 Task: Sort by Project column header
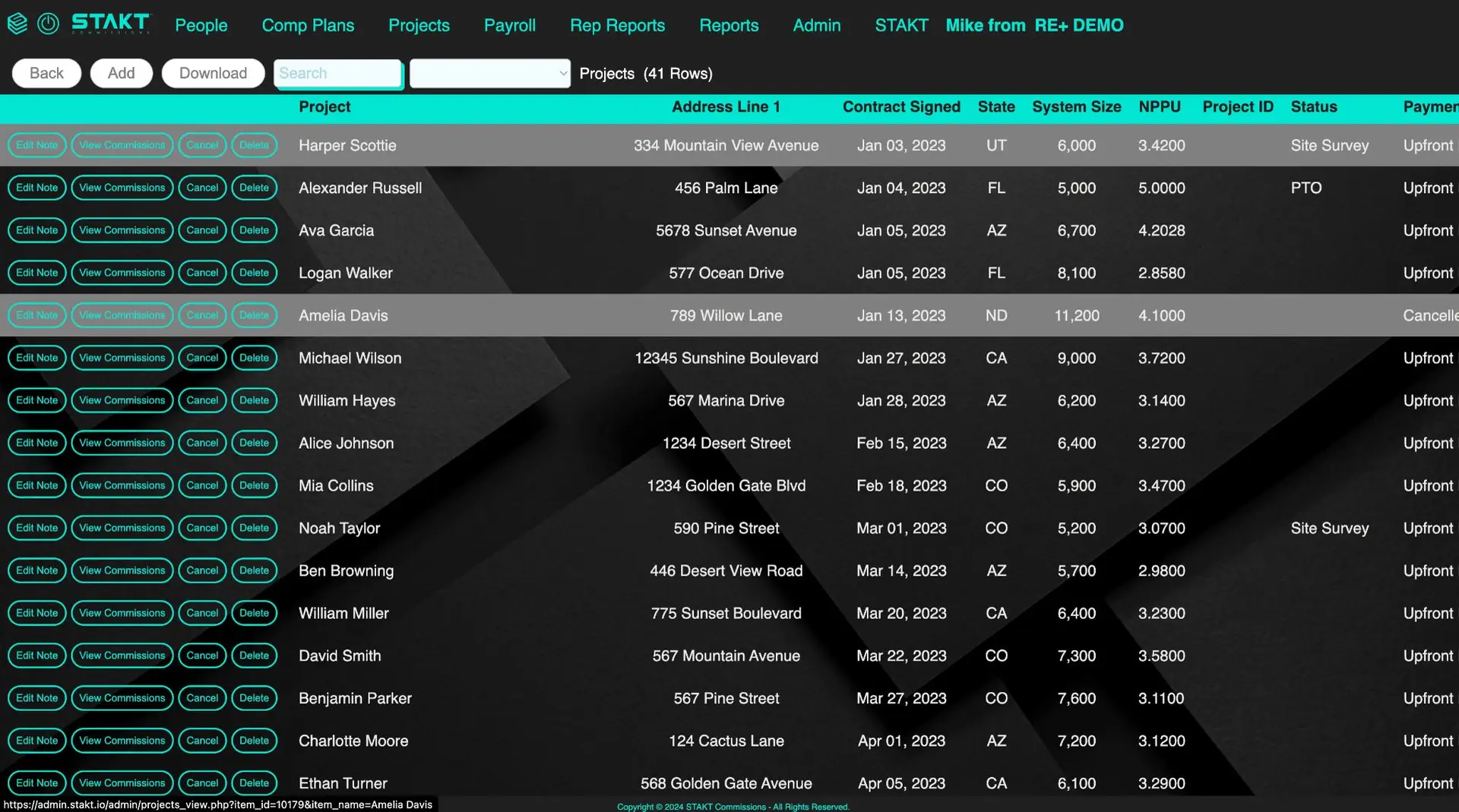tap(324, 107)
